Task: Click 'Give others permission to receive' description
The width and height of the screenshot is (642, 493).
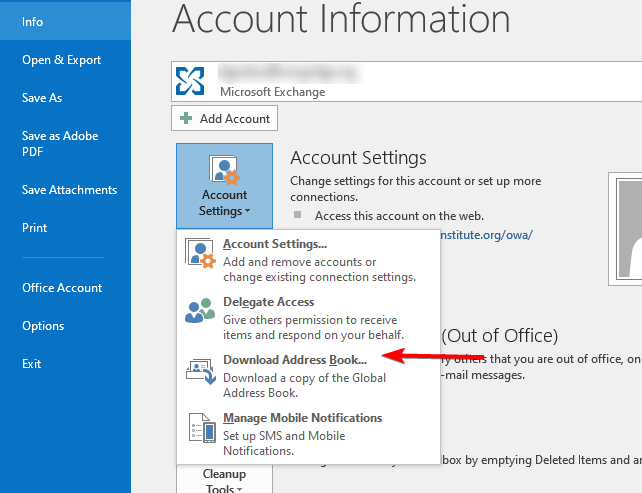Action: tap(310, 320)
